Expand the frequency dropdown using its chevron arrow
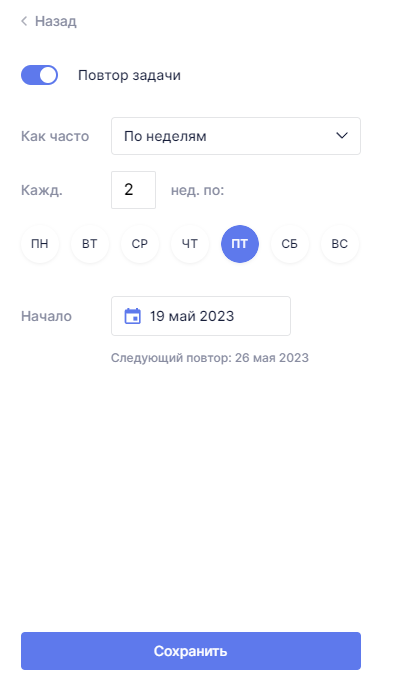Image resolution: width=399 pixels, height=682 pixels. [342, 136]
